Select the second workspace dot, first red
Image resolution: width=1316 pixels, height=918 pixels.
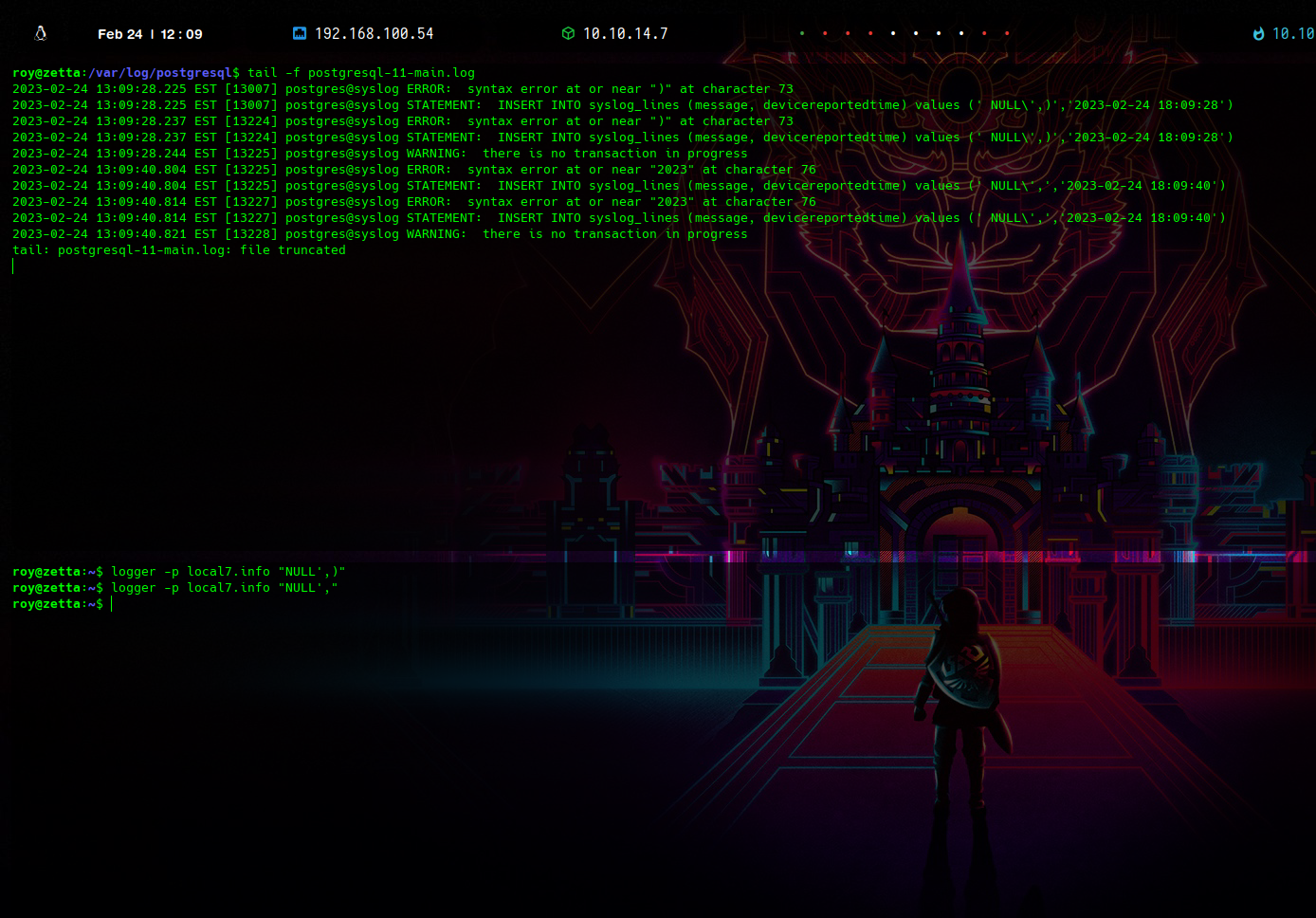click(x=825, y=33)
